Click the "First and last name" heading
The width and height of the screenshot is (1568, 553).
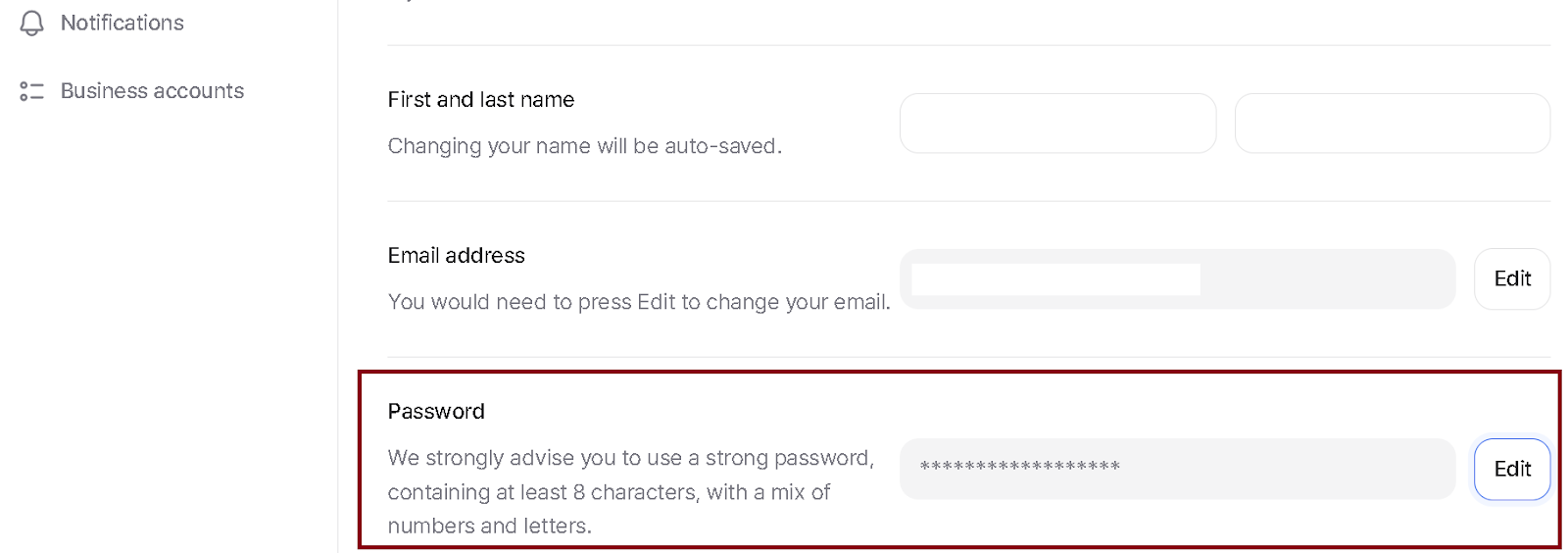point(481,100)
